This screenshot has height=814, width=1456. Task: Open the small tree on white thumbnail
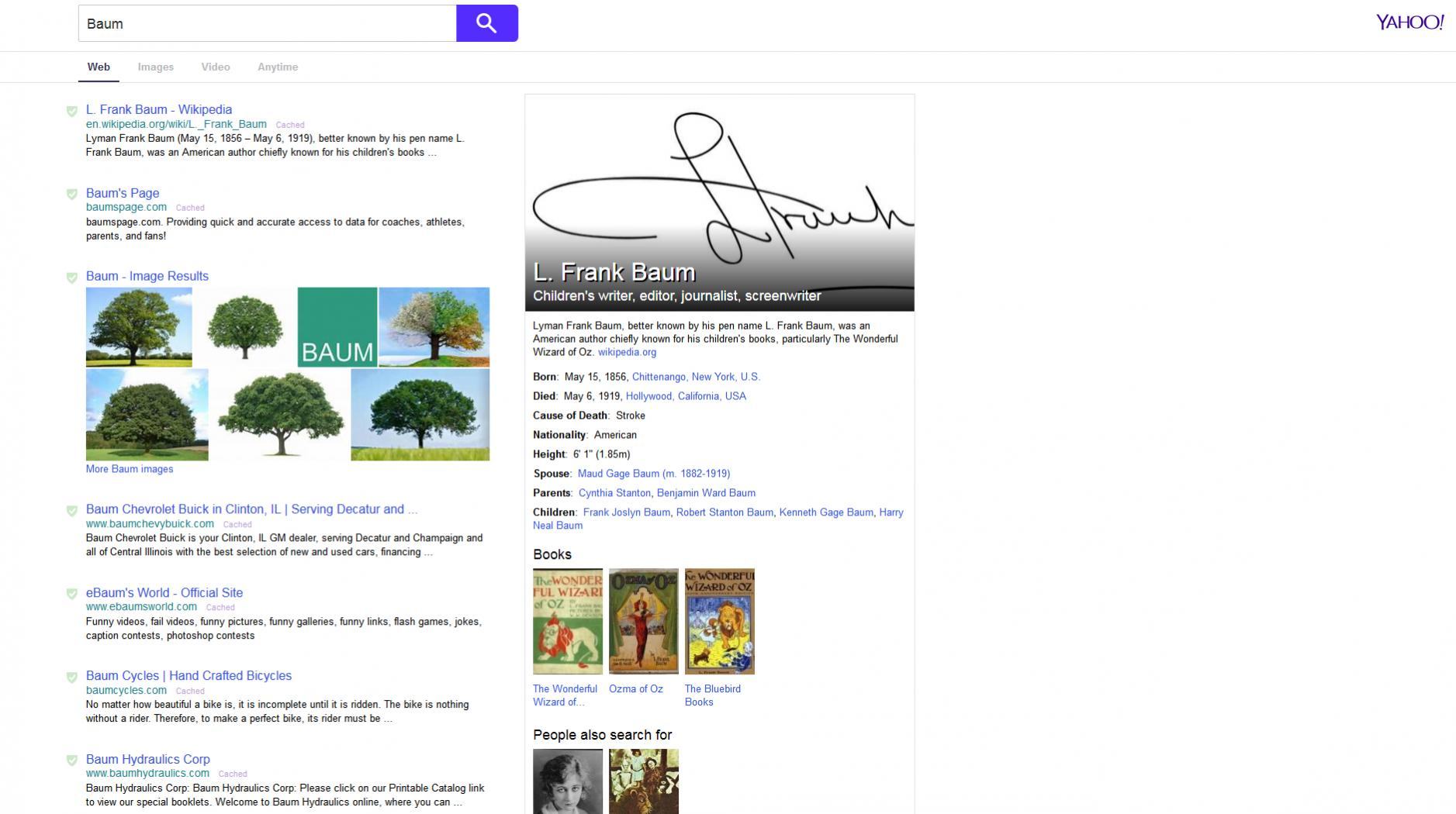click(245, 327)
